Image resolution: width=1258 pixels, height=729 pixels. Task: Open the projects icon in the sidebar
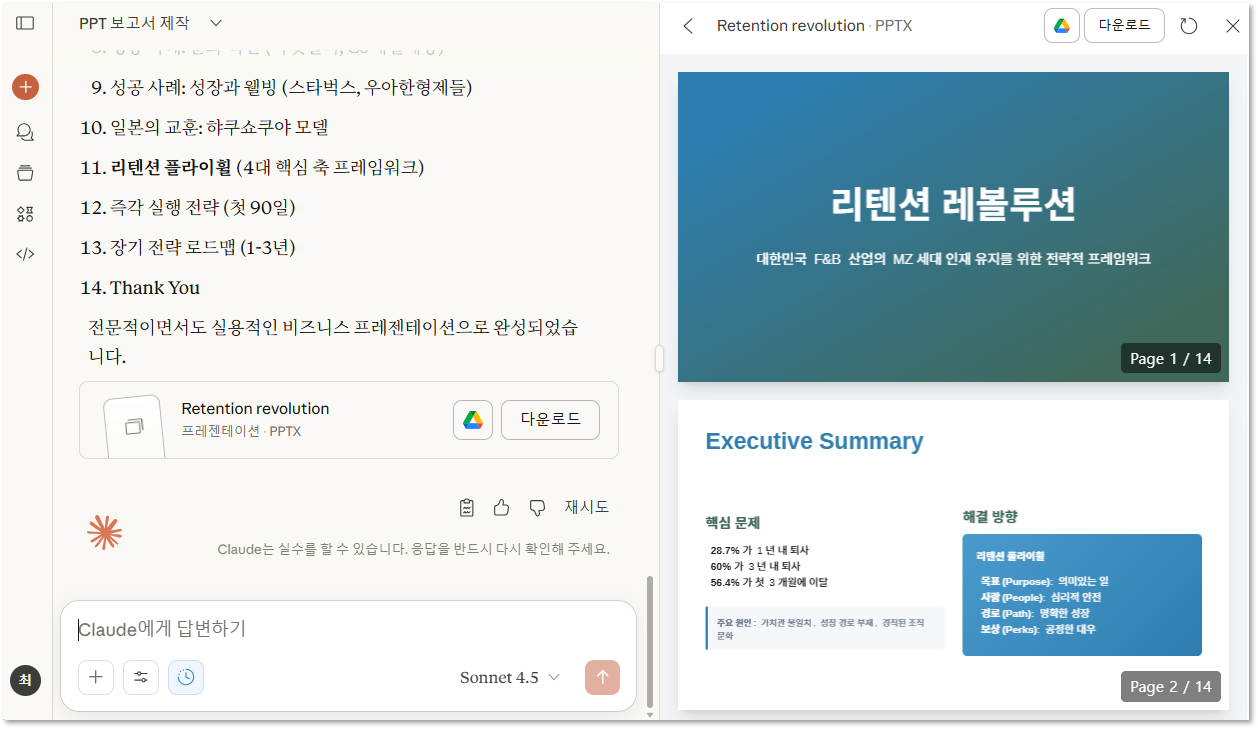click(x=24, y=172)
